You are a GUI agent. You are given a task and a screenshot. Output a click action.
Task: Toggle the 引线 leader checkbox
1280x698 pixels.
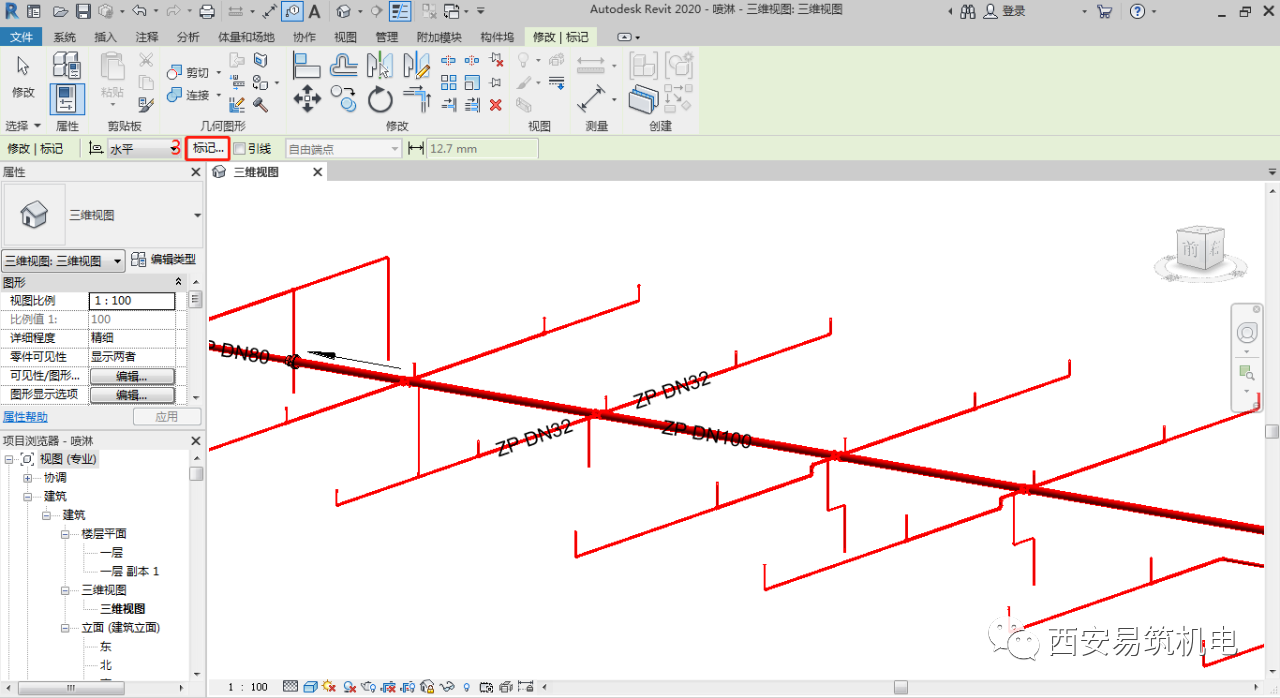tap(239, 149)
